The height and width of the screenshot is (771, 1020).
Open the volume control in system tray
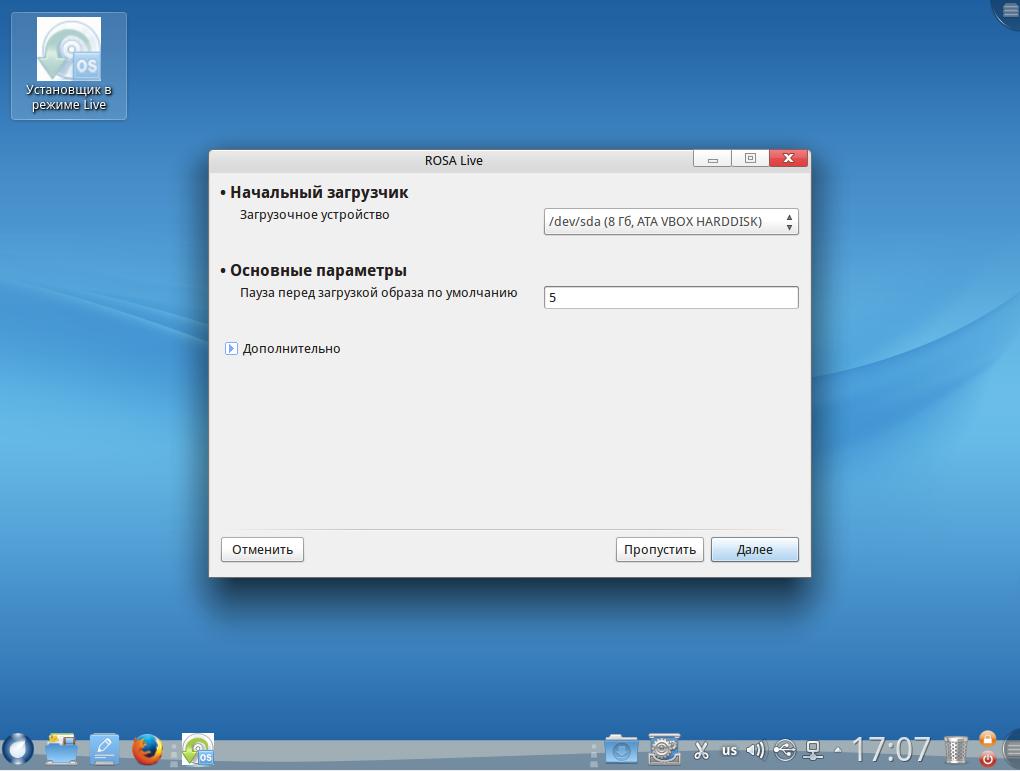tap(755, 751)
